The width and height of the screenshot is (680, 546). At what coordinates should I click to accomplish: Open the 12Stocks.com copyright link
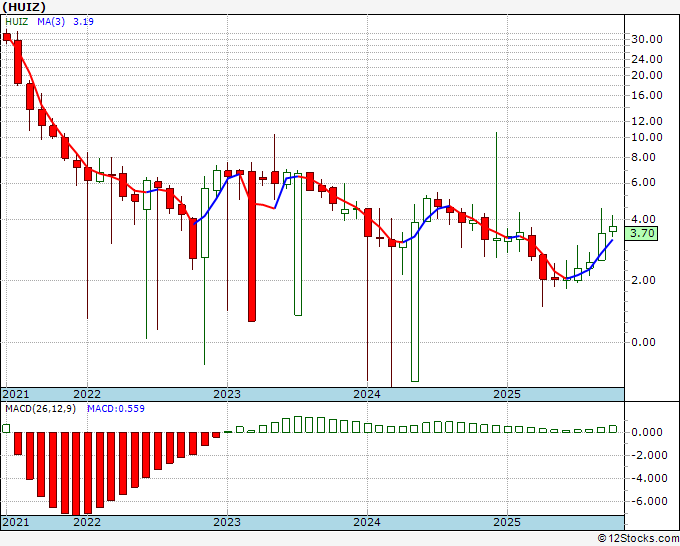(x=638, y=539)
